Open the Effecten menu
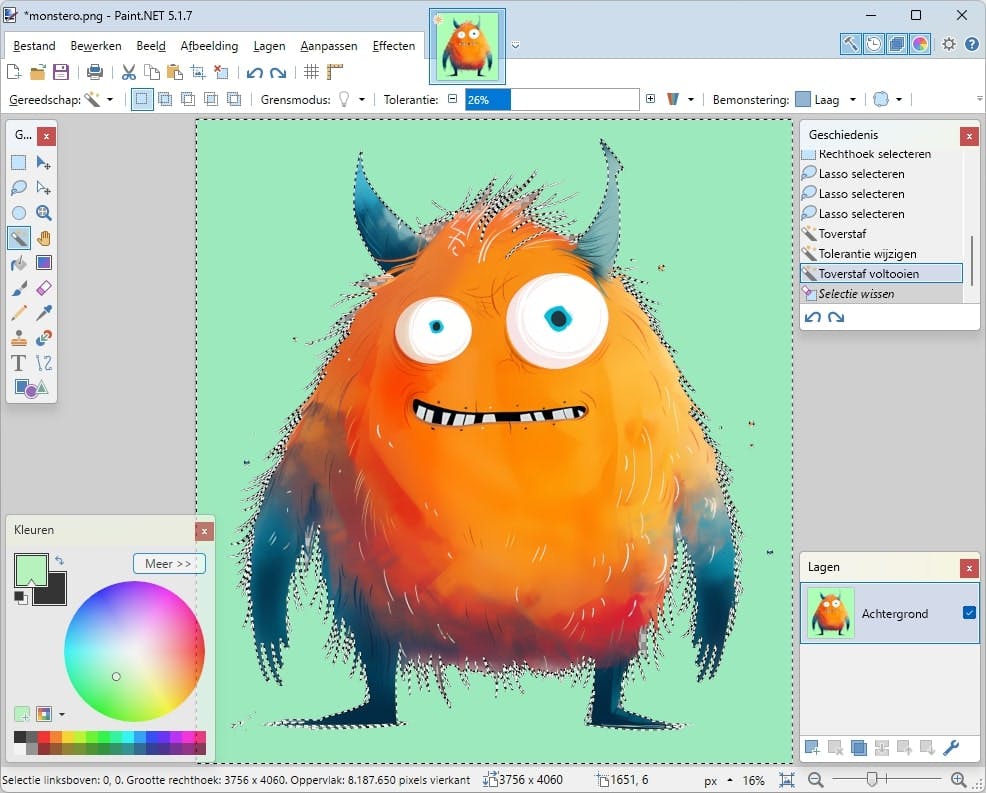Image resolution: width=986 pixels, height=793 pixels. pyautogui.click(x=394, y=46)
